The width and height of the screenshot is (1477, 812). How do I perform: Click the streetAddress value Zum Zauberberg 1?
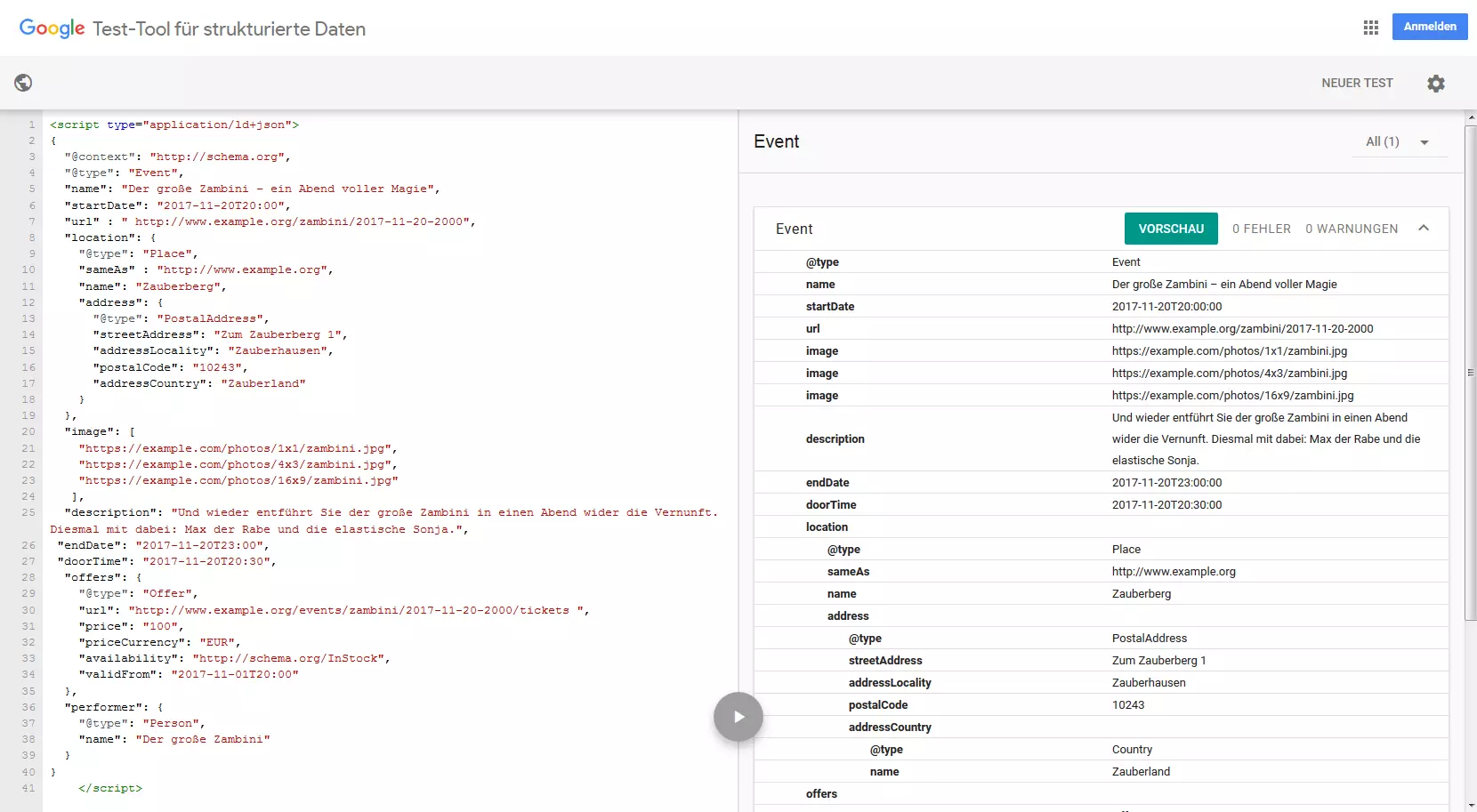click(1158, 660)
